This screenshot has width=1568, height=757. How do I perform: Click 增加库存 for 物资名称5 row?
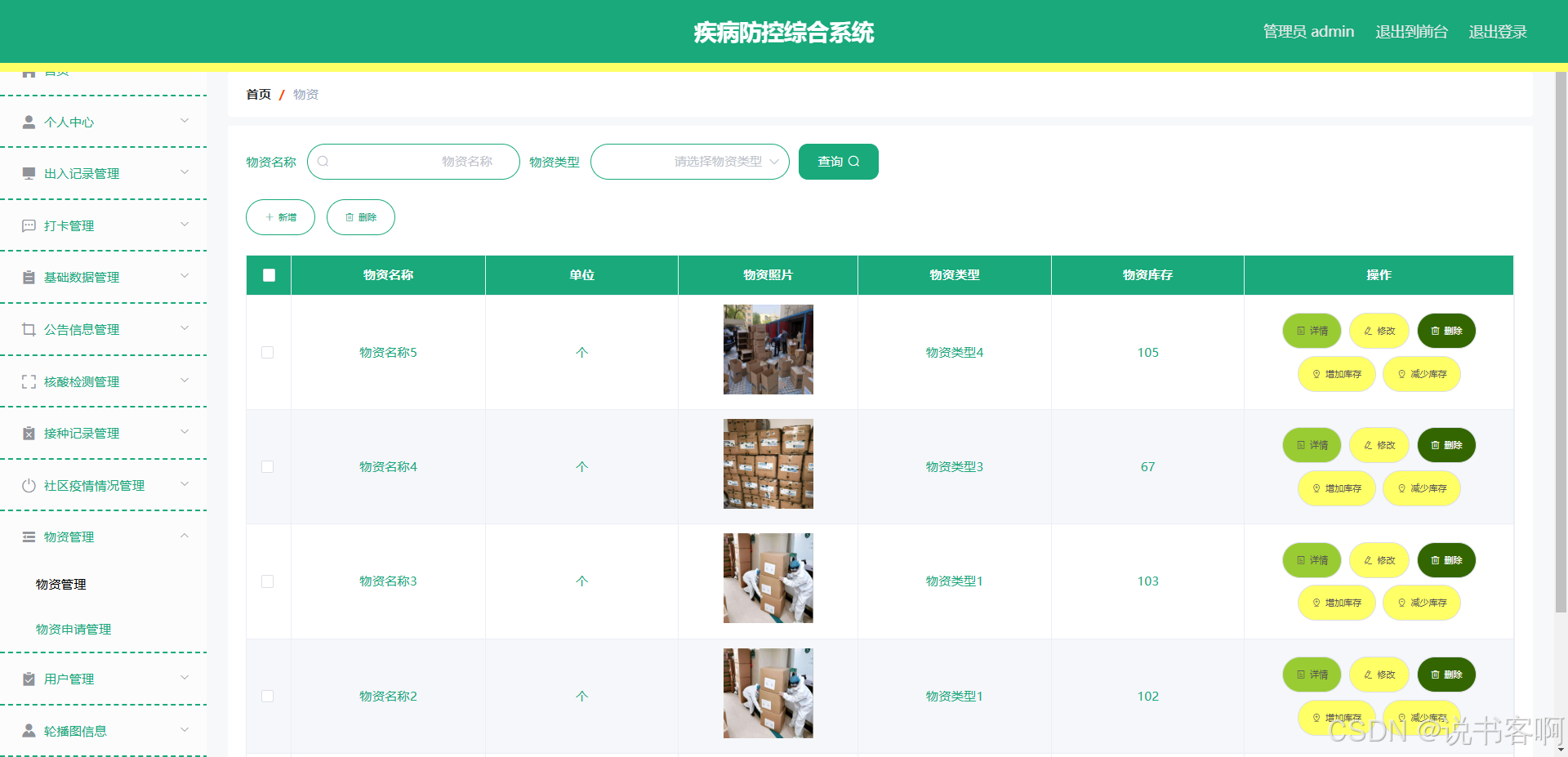point(1336,374)
